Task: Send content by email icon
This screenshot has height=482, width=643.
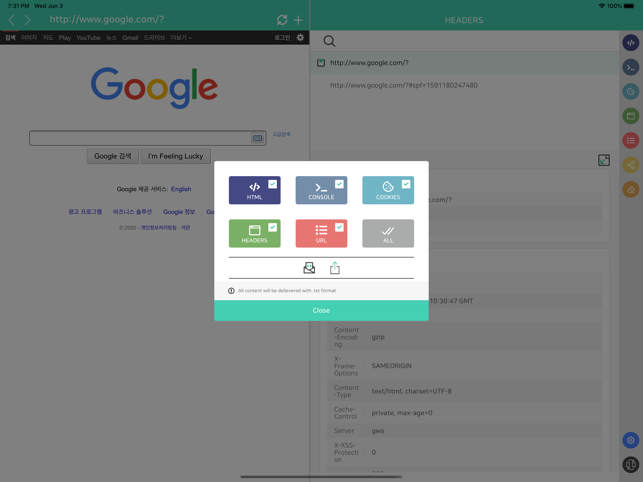Action: tap(309, 268)
